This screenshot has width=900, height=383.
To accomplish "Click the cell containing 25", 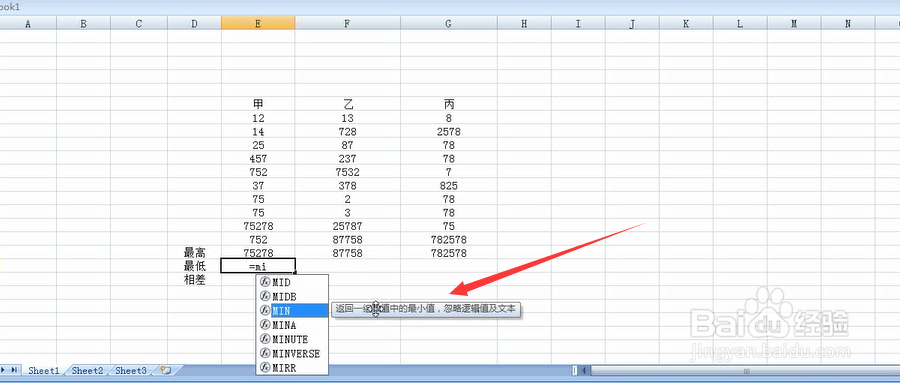I will tap(258, 145).
